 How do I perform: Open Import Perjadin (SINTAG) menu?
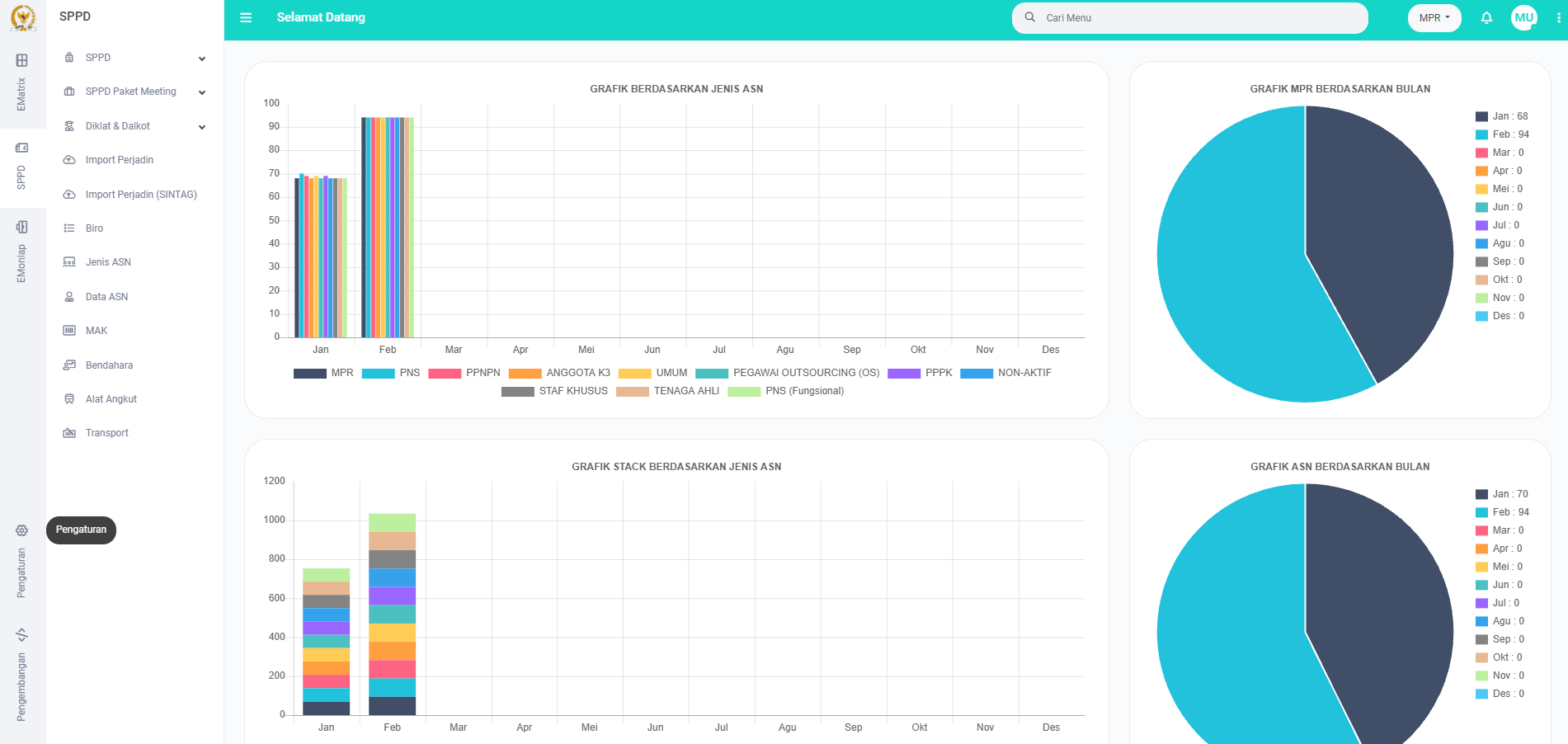(141, 195)
